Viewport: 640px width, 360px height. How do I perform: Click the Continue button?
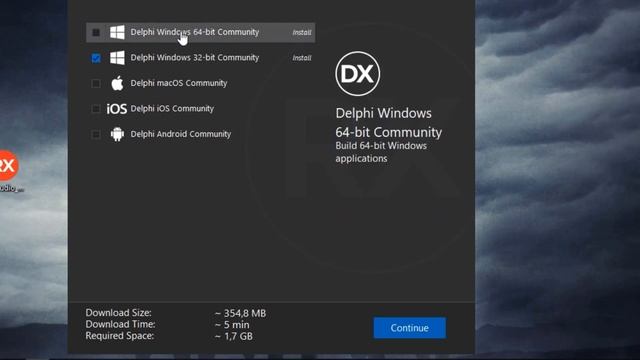409,328
